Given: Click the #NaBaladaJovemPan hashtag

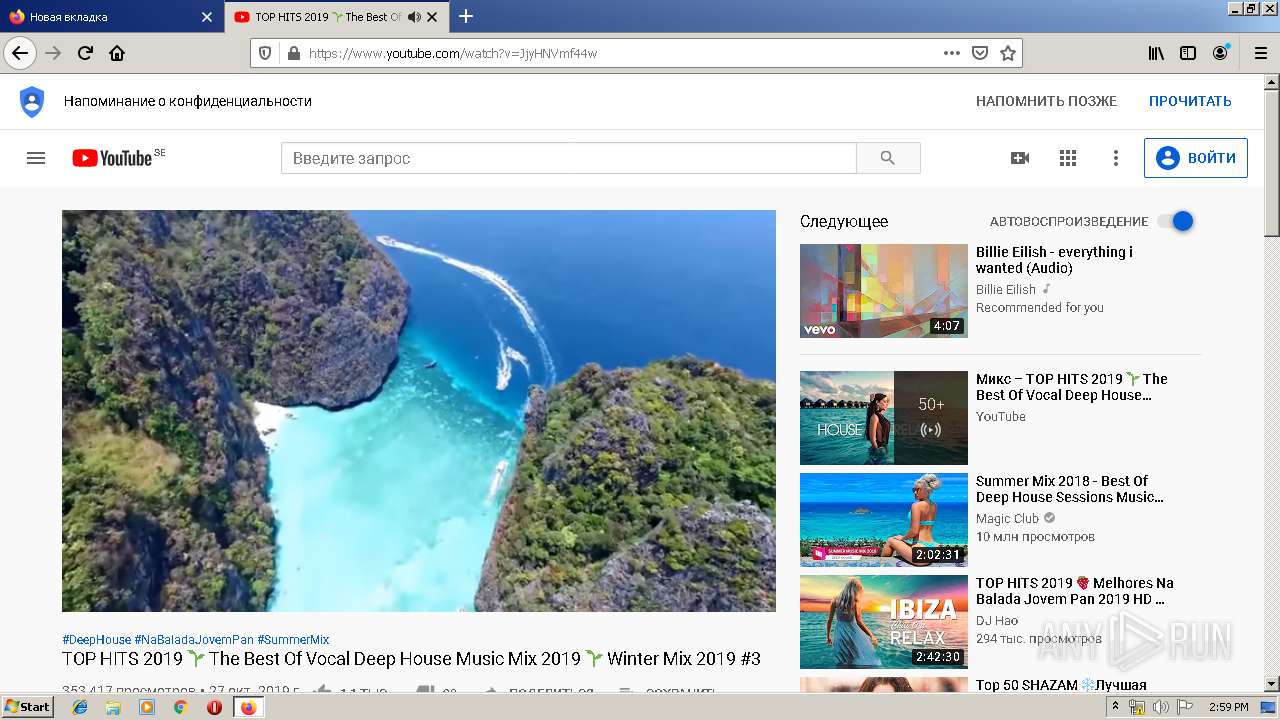Looking at the screenshot, I should click(194, 640).
